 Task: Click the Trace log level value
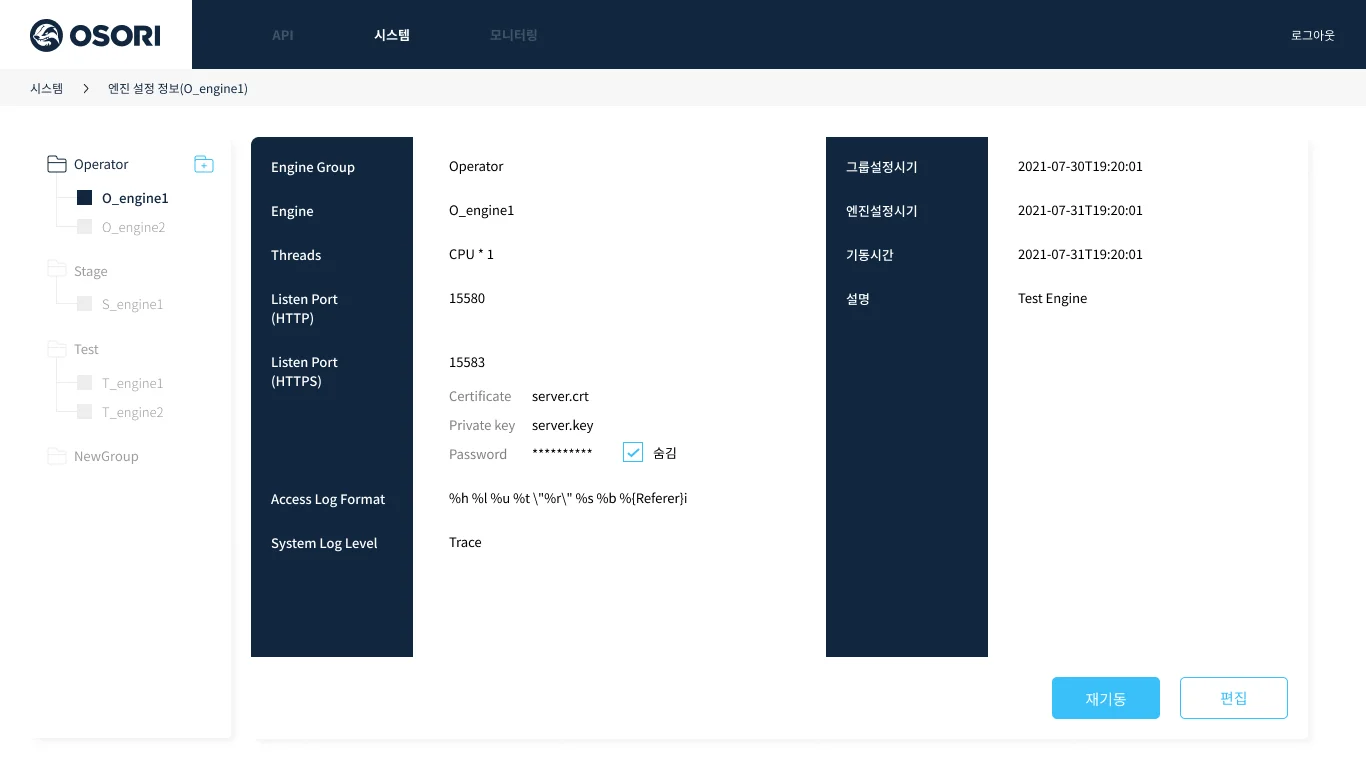465,542
